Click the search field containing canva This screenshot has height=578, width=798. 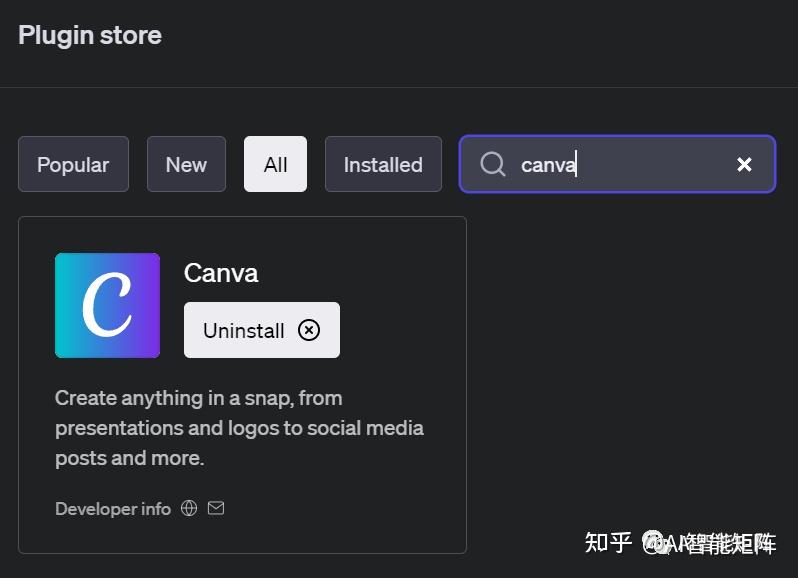[617, 164]
